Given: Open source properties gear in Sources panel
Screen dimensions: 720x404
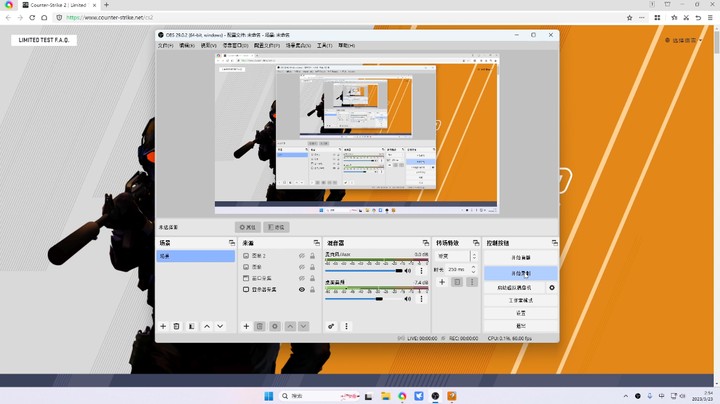Looking at the screenshot, I should (x=275, y=326).
